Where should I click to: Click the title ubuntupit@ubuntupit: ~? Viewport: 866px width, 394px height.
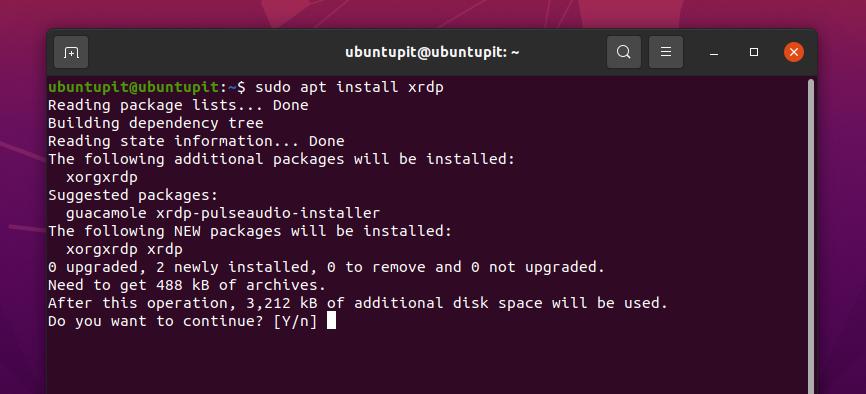432,52
